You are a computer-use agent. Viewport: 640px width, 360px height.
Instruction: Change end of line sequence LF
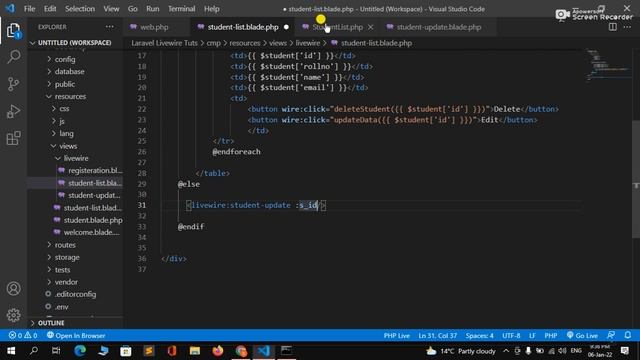pos(532,336)
